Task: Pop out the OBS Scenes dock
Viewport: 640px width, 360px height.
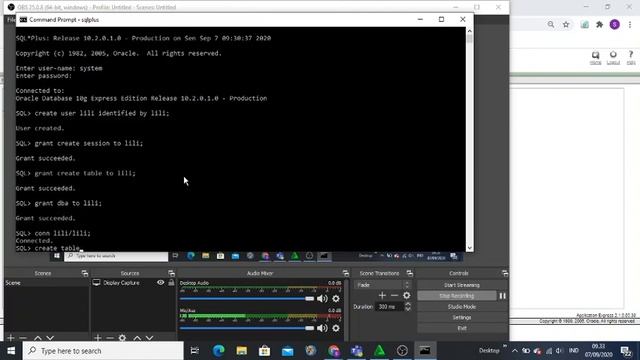Action: point(84,273)
